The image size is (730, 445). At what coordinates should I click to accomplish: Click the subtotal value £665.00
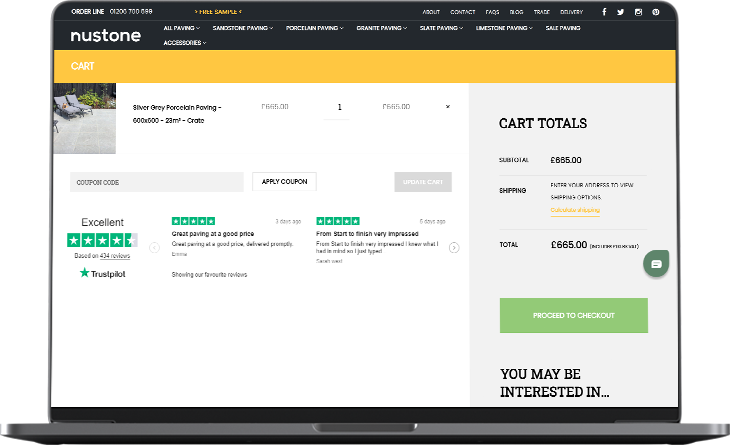(566, 160)
